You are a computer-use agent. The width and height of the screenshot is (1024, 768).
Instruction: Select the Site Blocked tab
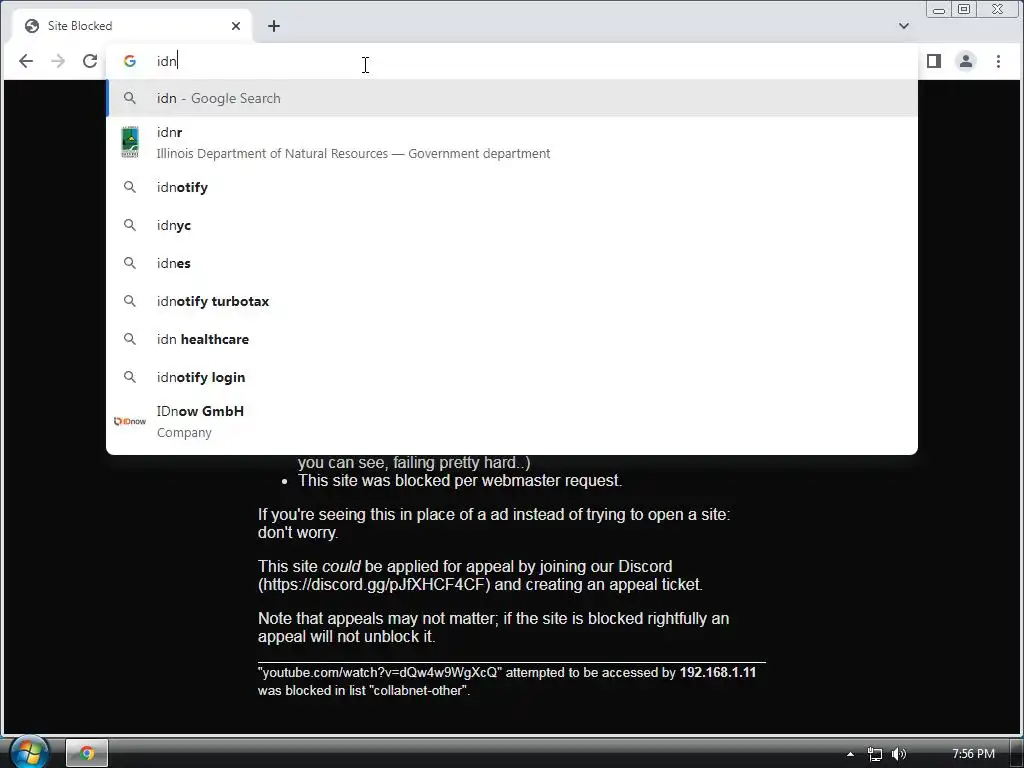[131, 26]
